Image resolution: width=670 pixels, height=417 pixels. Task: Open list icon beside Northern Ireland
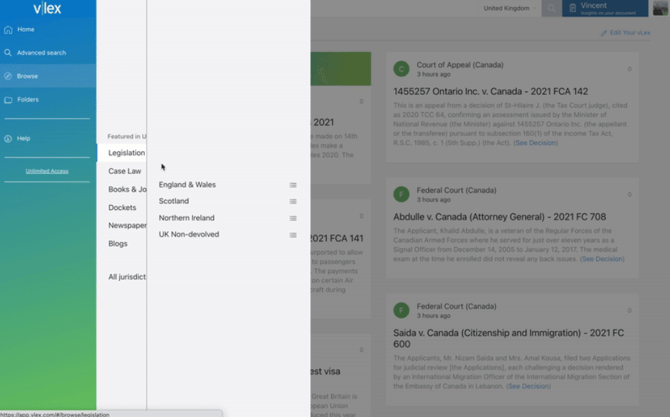(293, 218)
